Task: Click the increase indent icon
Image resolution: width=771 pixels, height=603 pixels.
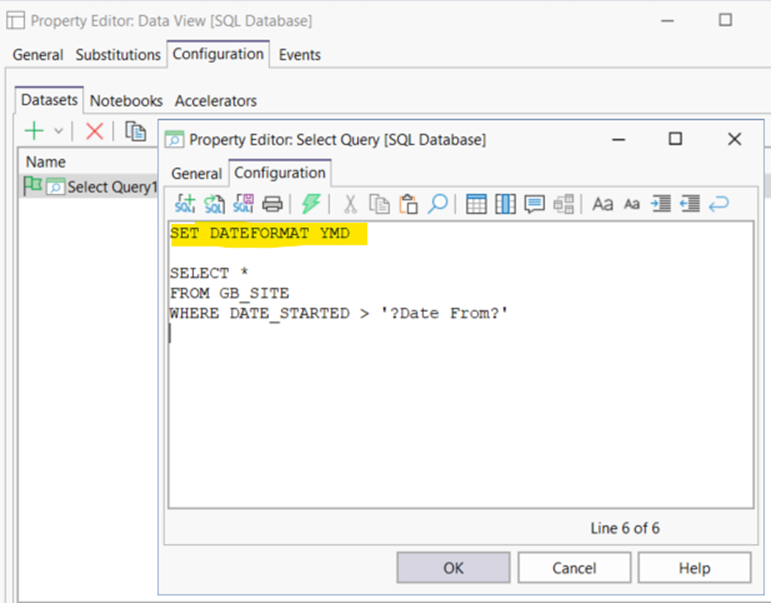Action: point(660,204)
